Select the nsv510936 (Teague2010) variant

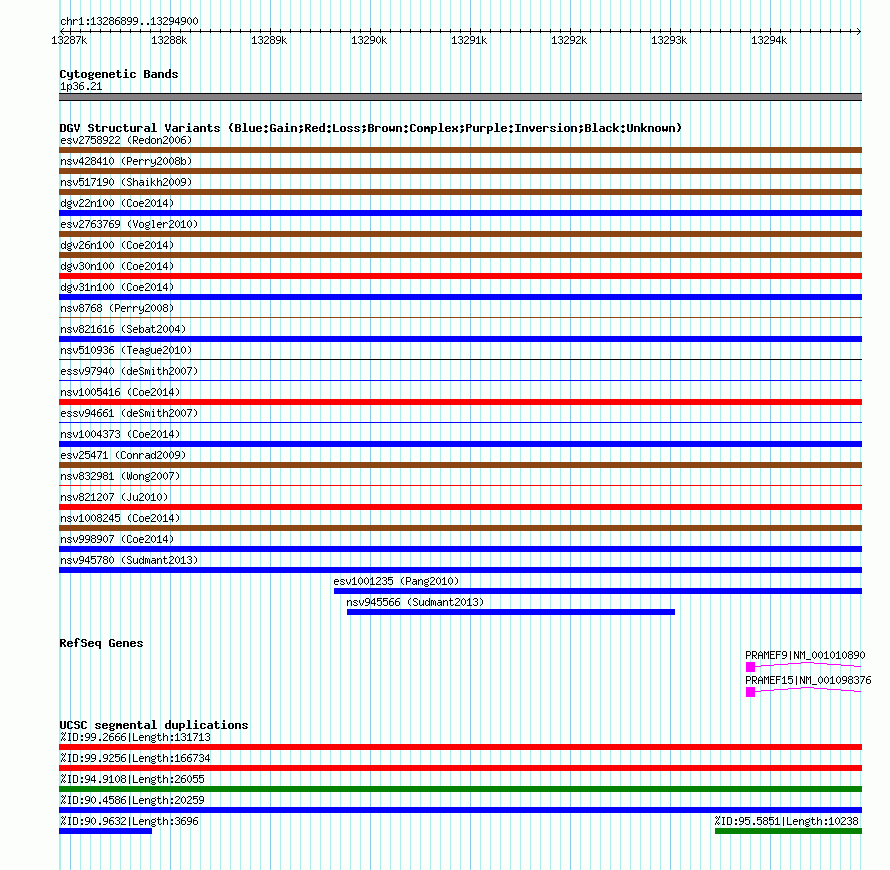[460, 359]
